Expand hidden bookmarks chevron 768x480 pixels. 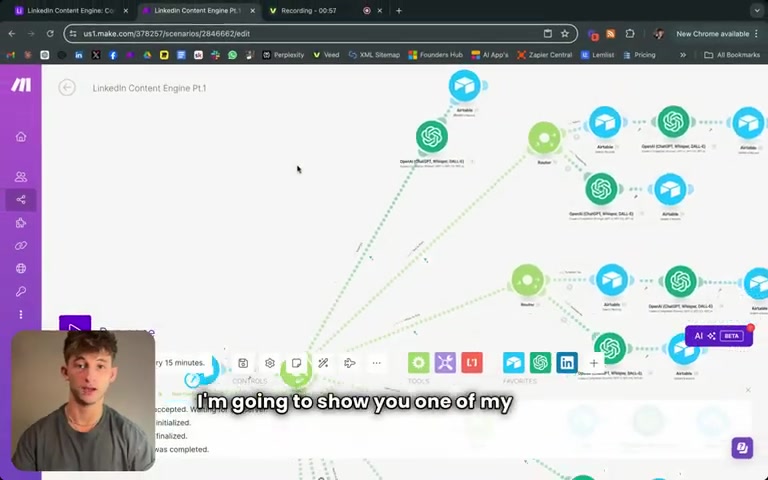pos(683,55)
